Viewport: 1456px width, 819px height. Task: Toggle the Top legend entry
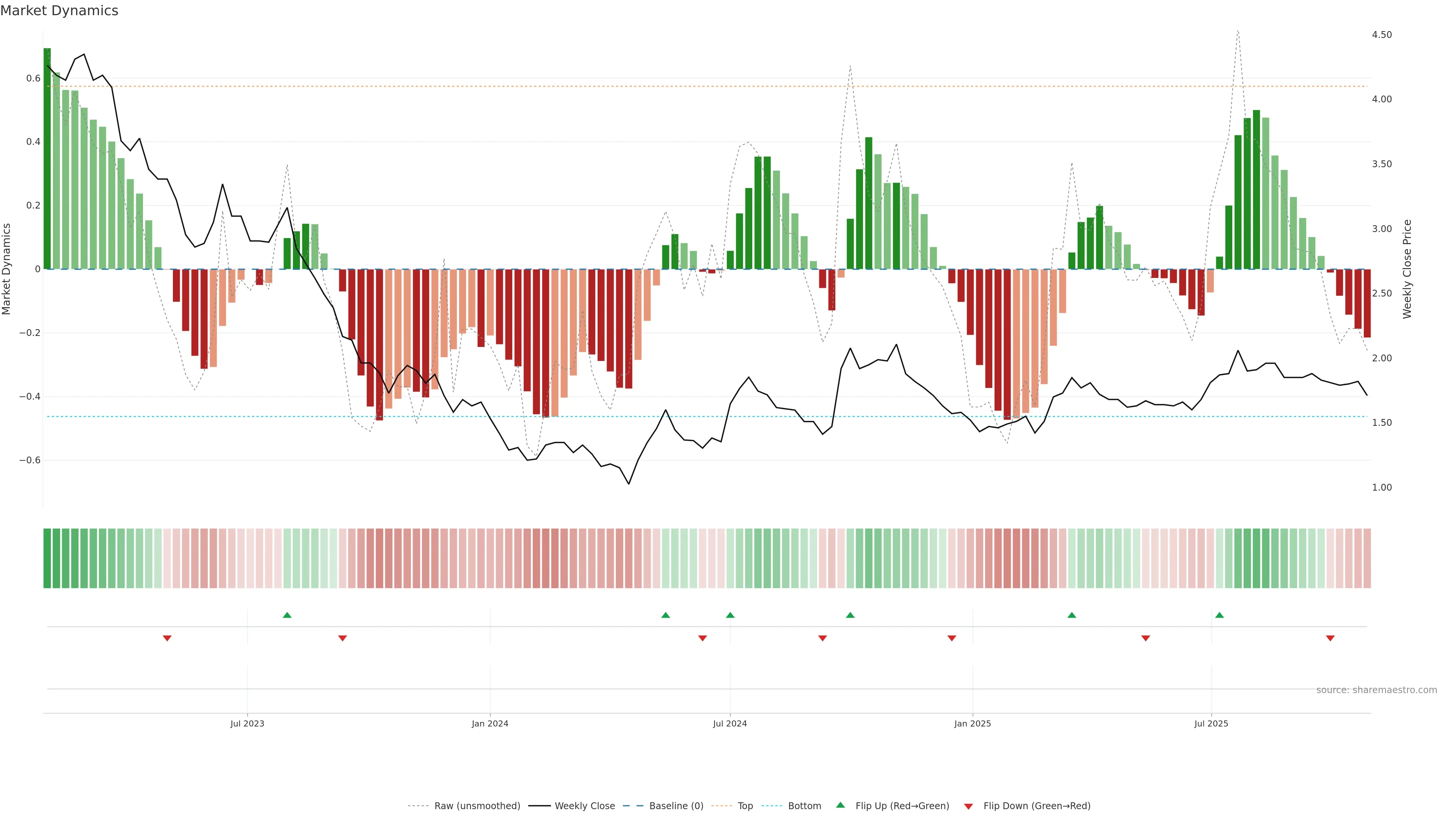(745, 805)
